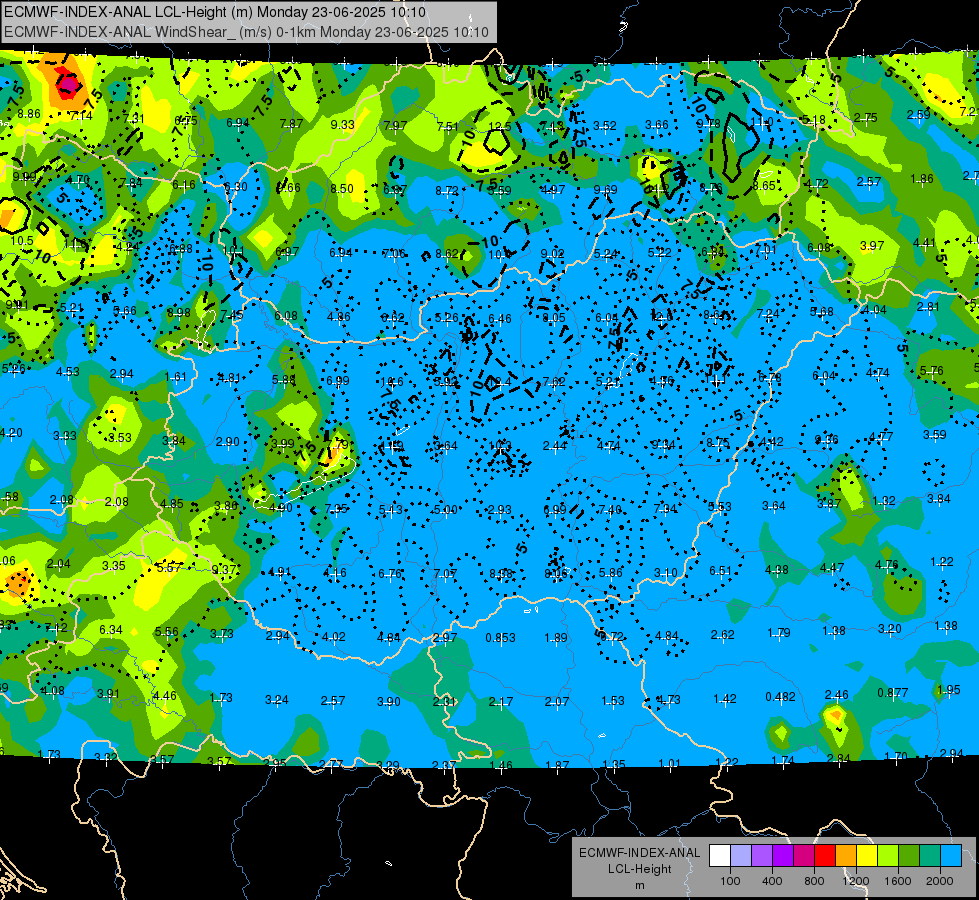979x900 pixels.
Task: Select the lime legend swatch above 1600
Action: [888, 856]
